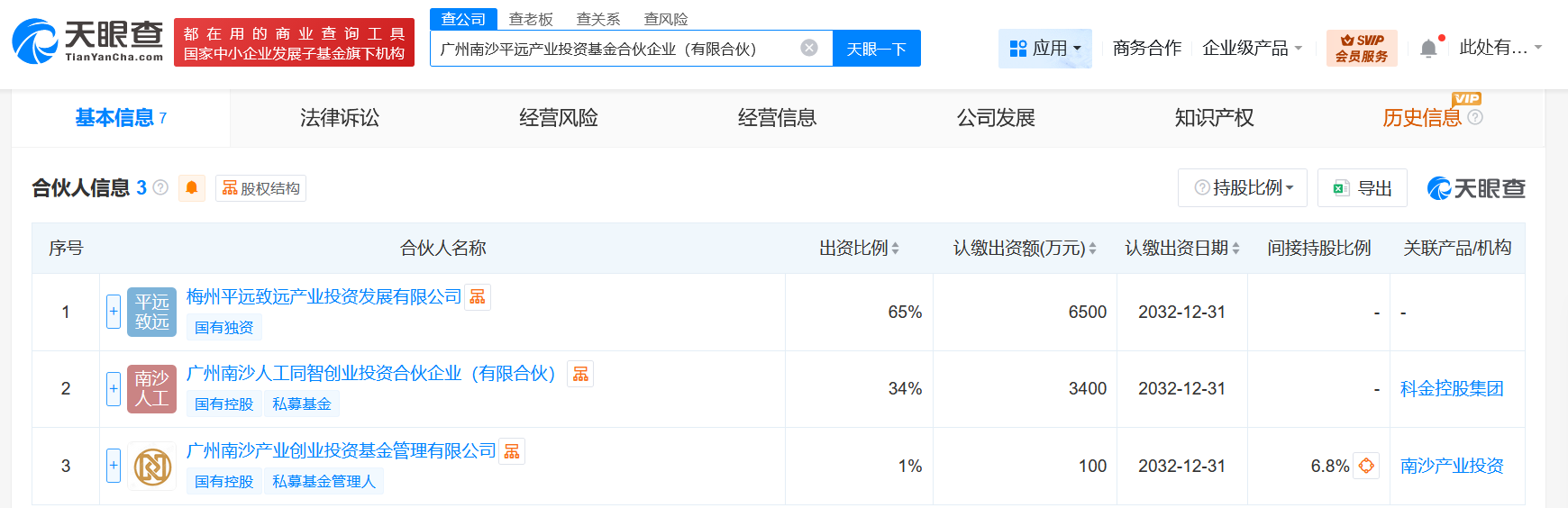Open equity chart icon for 广州南沙人工同智创业投资合伙企业

580,374
